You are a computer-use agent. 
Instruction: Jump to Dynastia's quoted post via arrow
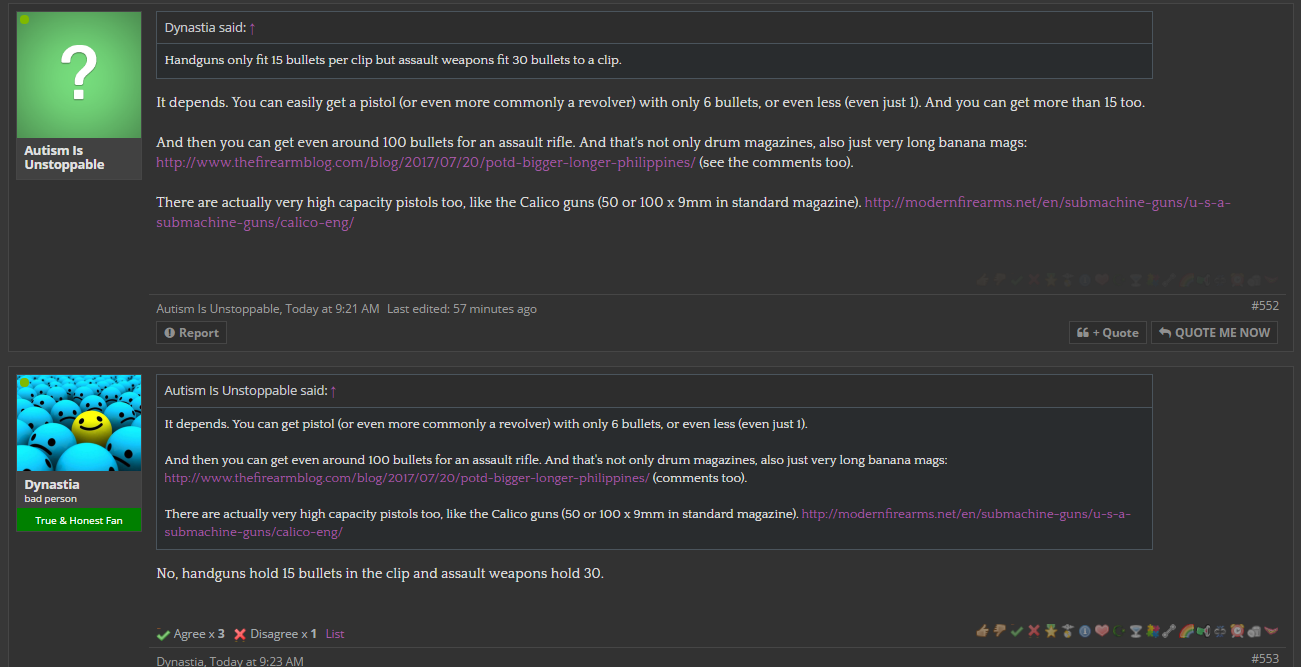click(x=253, y=28)
